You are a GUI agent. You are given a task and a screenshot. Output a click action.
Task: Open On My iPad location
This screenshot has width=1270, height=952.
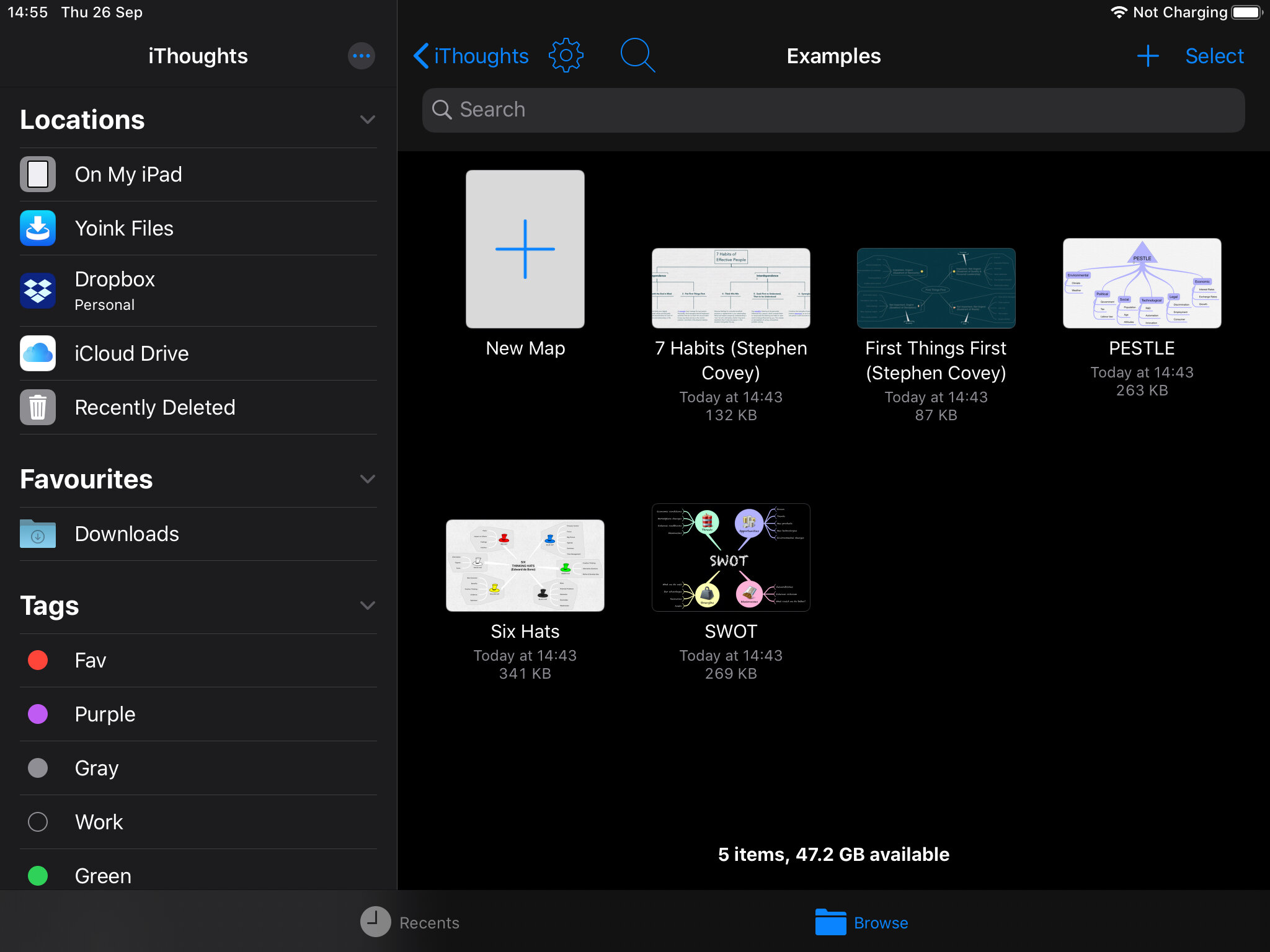pyautogui.click(x=198, y=174)
